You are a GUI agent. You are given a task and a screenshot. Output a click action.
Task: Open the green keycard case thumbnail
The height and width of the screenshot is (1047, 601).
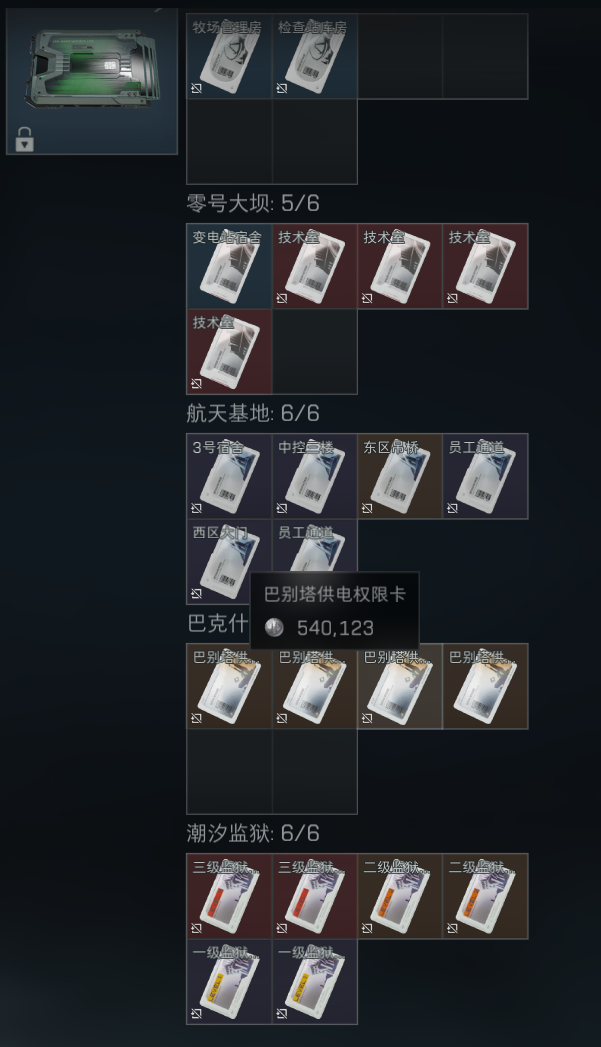pos(92,81)
